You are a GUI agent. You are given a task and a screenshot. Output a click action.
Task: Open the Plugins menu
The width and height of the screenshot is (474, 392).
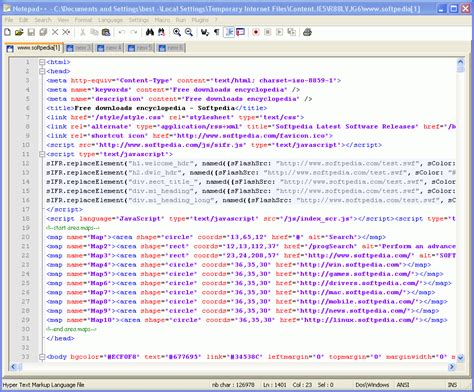[x=200, y=20]
